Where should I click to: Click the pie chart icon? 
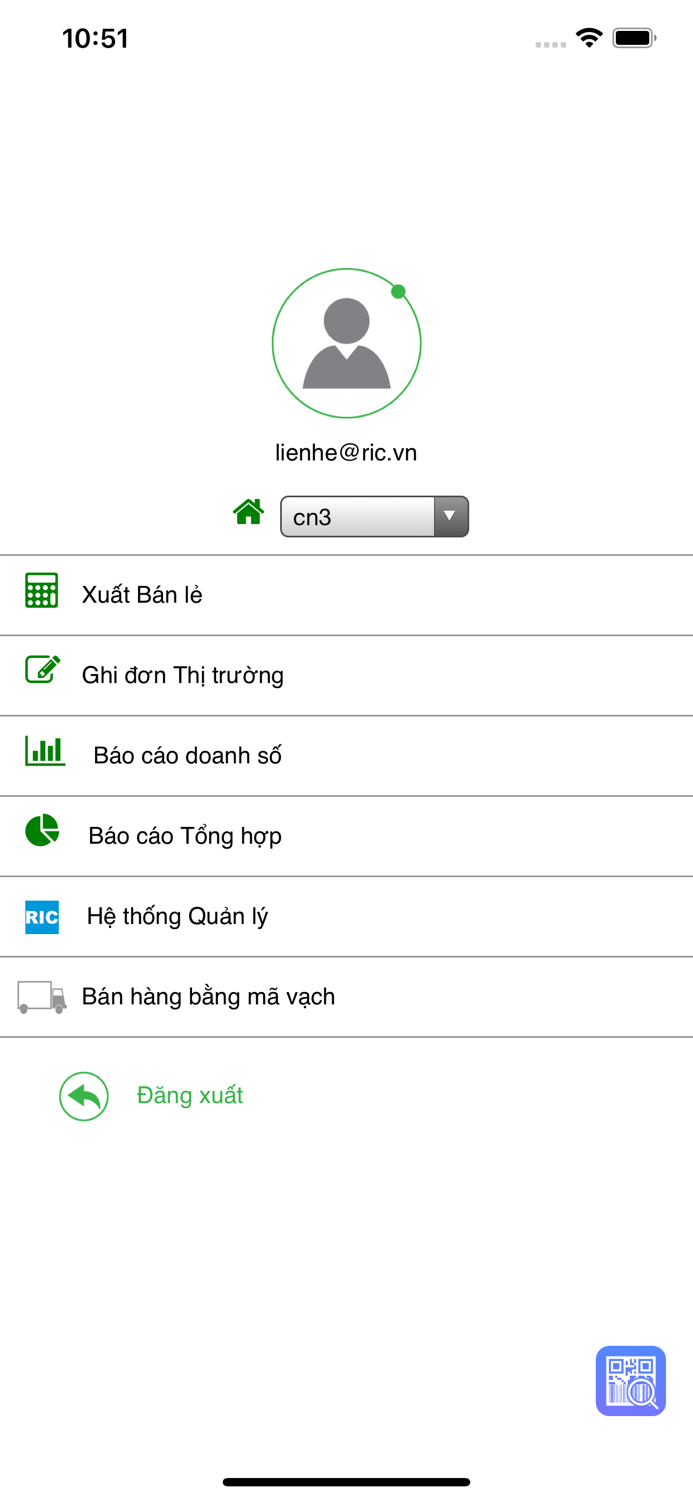[42, 831]
